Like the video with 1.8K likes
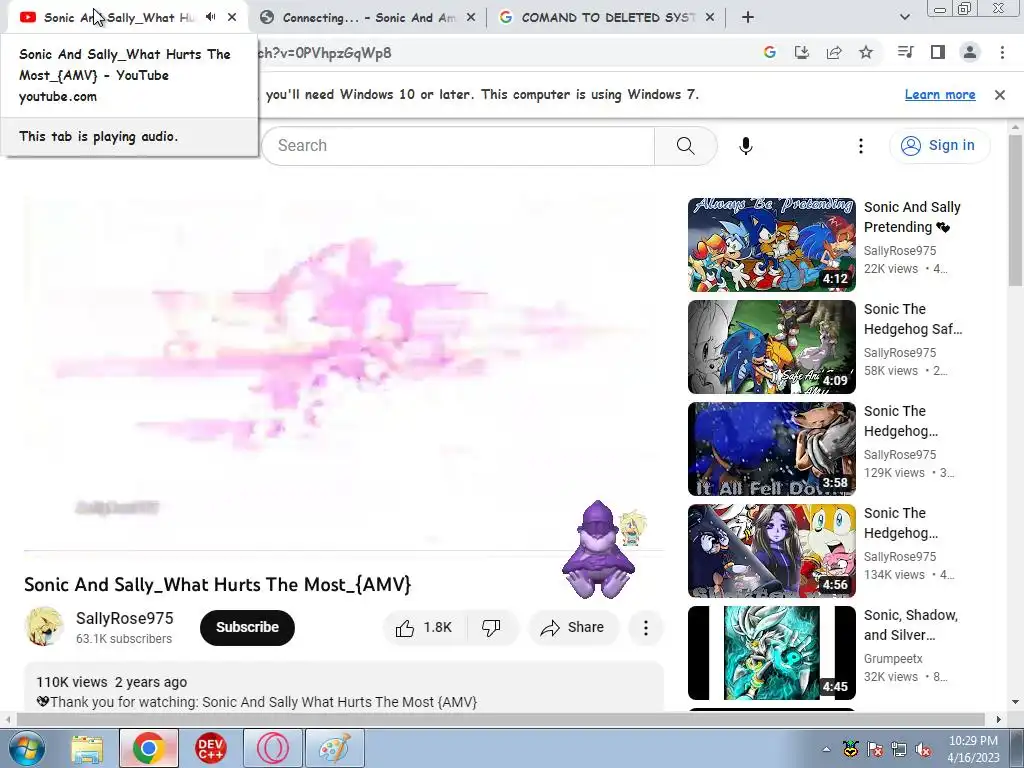The image size is (1024, 768). pos(424,628)
